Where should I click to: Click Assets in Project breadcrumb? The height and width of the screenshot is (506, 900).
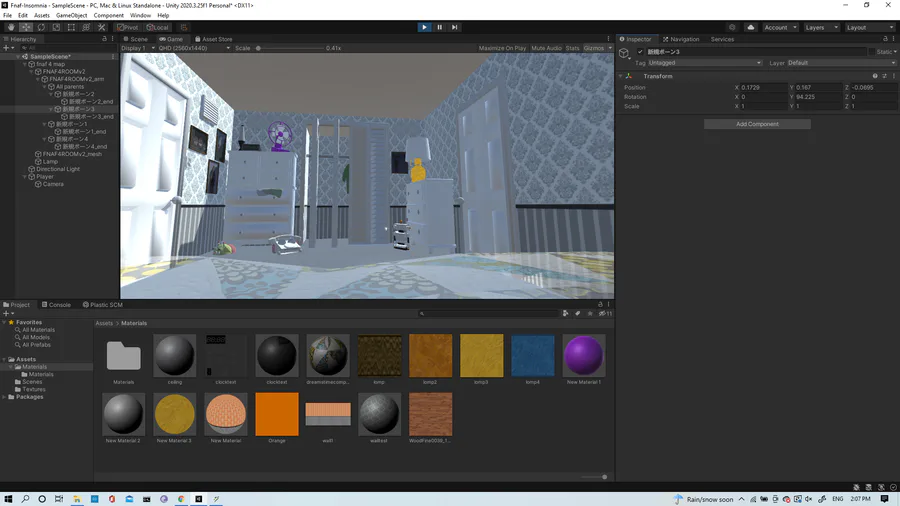pyautogui.click(x=104, y=323)
